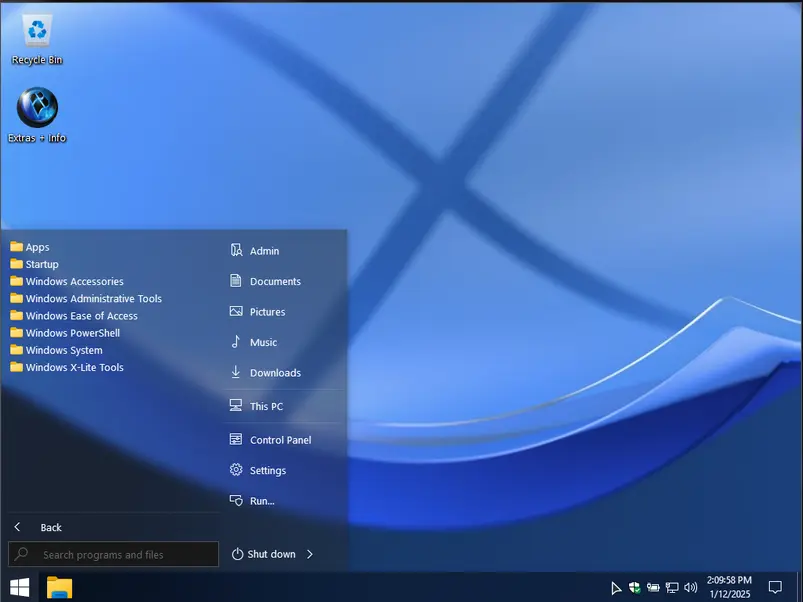
Task: Open Pictures from the Start menu
Action: (x=267, y=312)
